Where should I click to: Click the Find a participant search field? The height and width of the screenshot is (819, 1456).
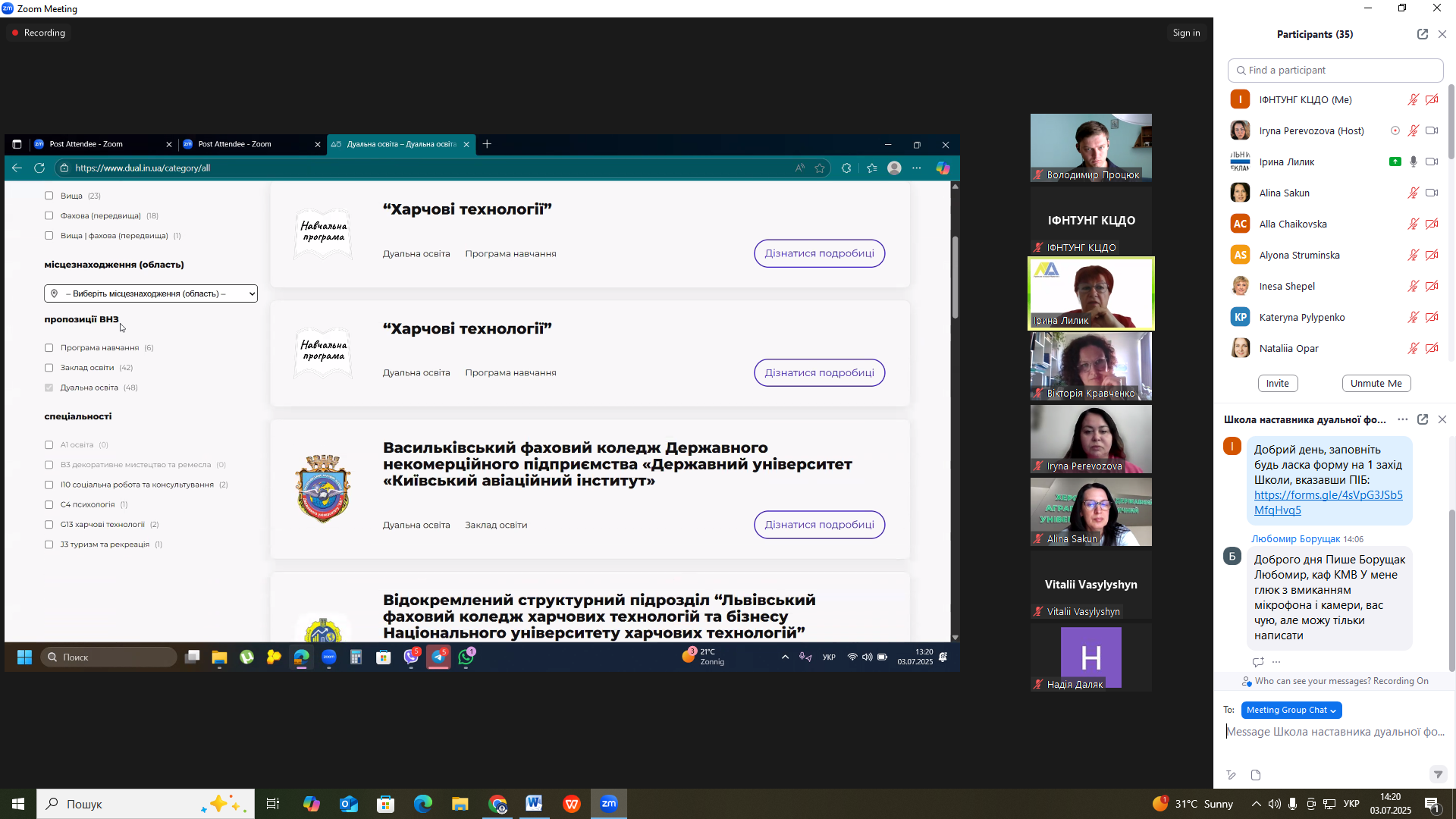click(x=1335, y=70)
